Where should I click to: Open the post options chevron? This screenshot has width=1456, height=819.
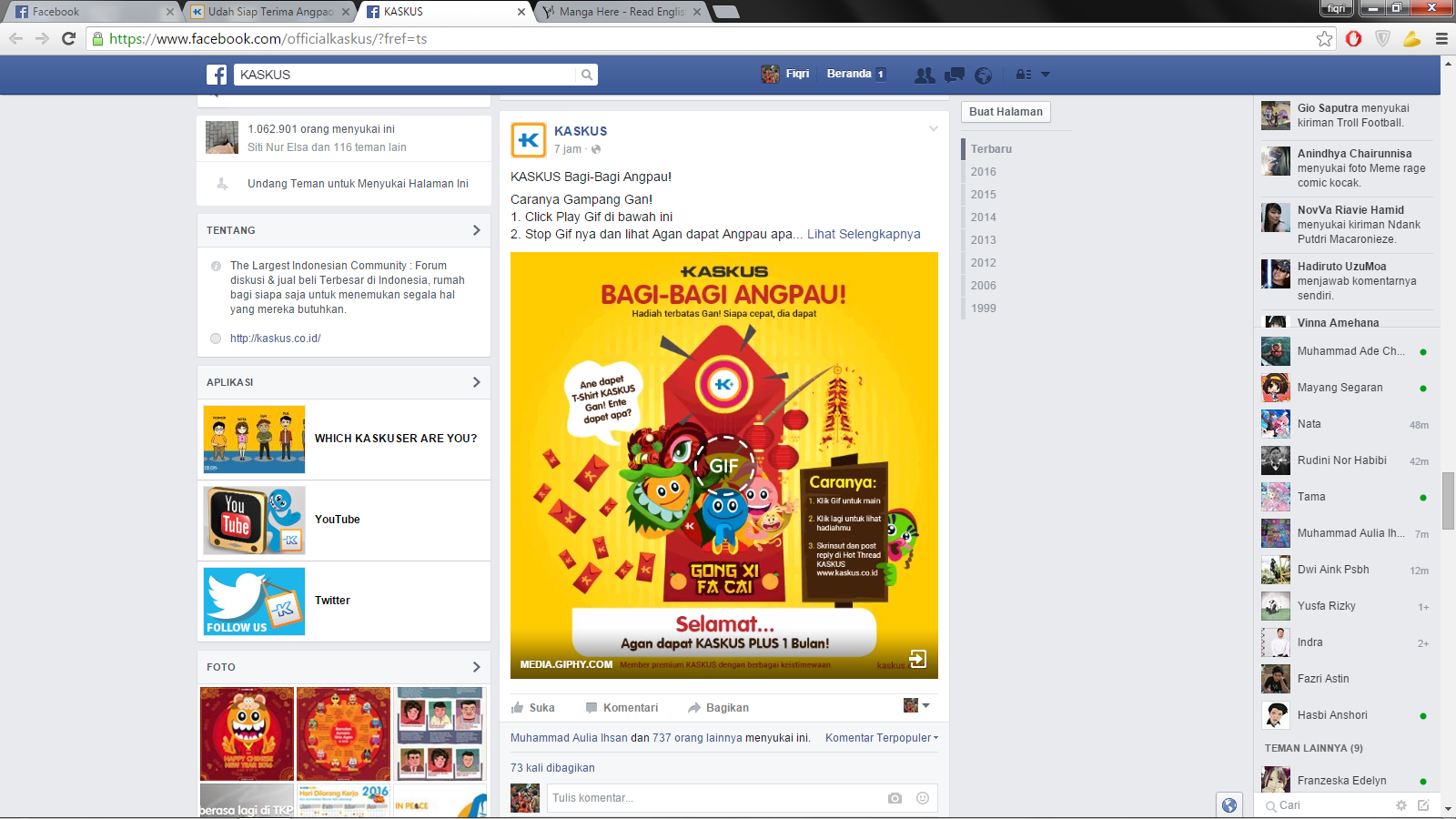pos(933,128)
